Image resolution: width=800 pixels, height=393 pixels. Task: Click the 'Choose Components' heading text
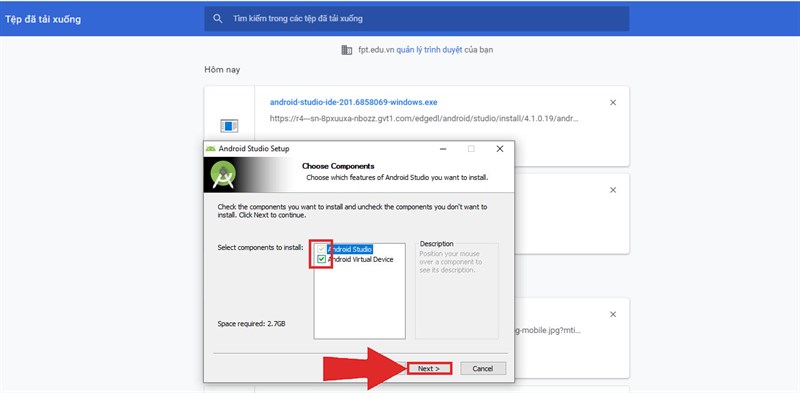pyautogui.click(x=338, y=166)
